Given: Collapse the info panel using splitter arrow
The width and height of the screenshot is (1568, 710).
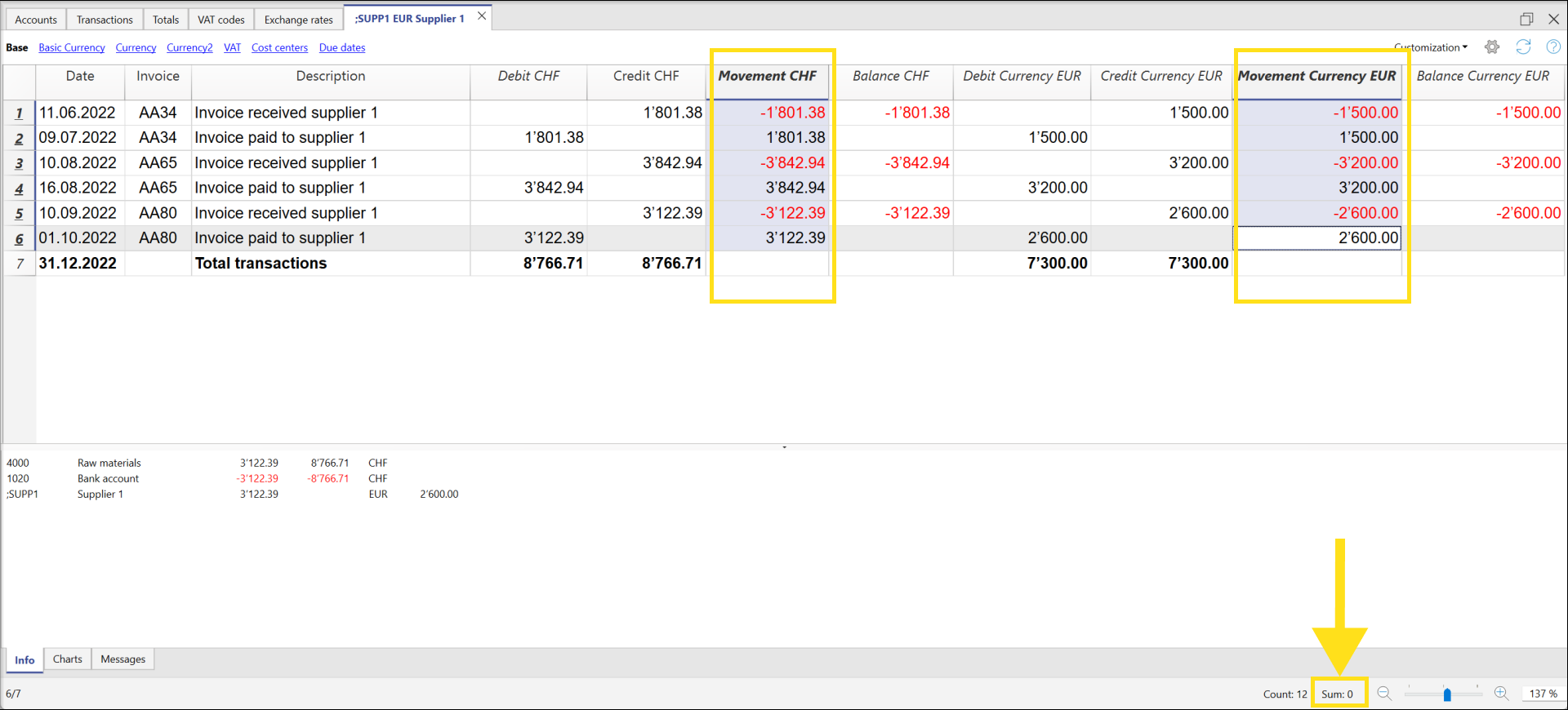Looking at the screenshot, I should [x=784, y=447].
